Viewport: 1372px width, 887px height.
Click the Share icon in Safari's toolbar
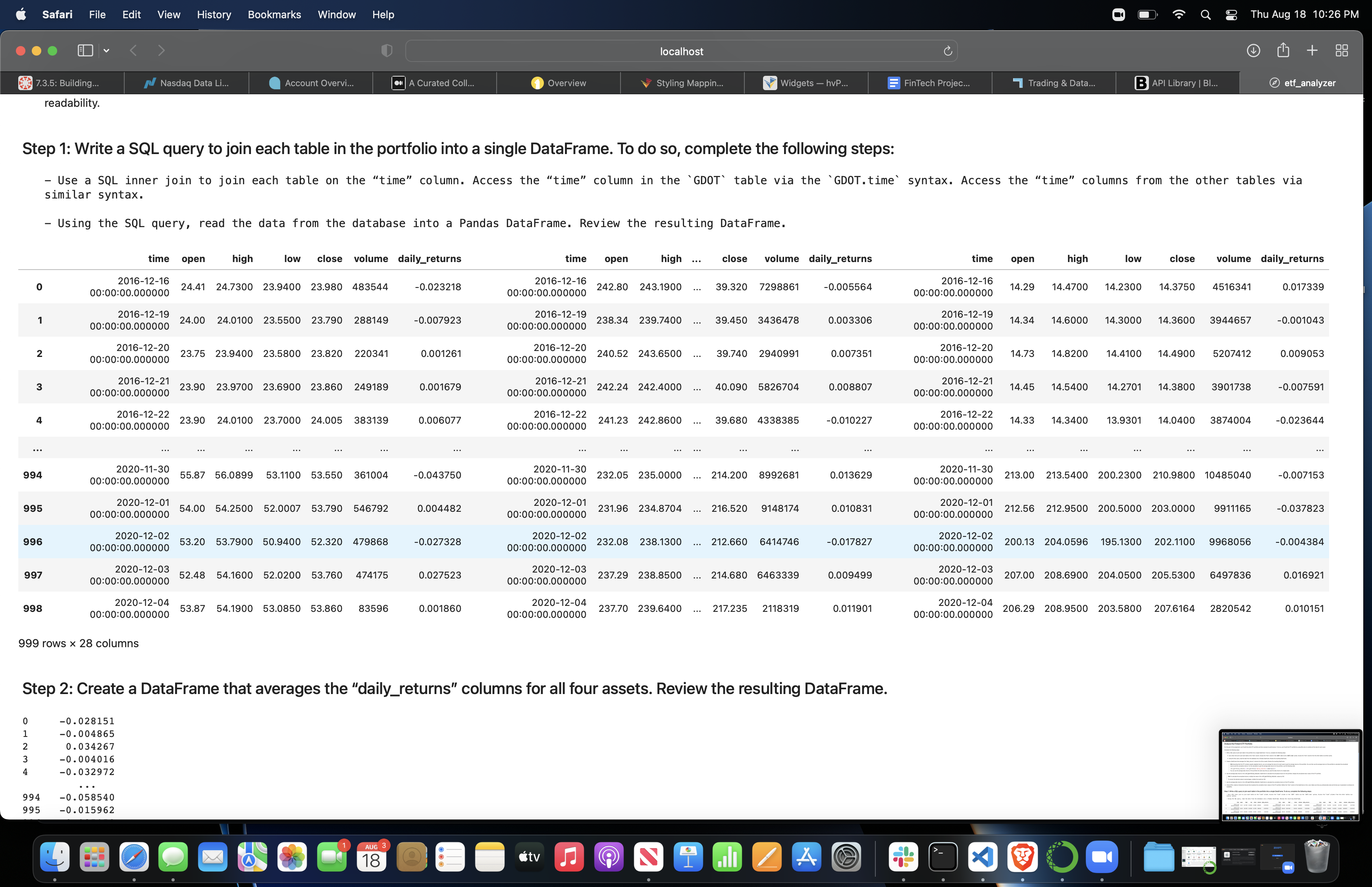1283,51
